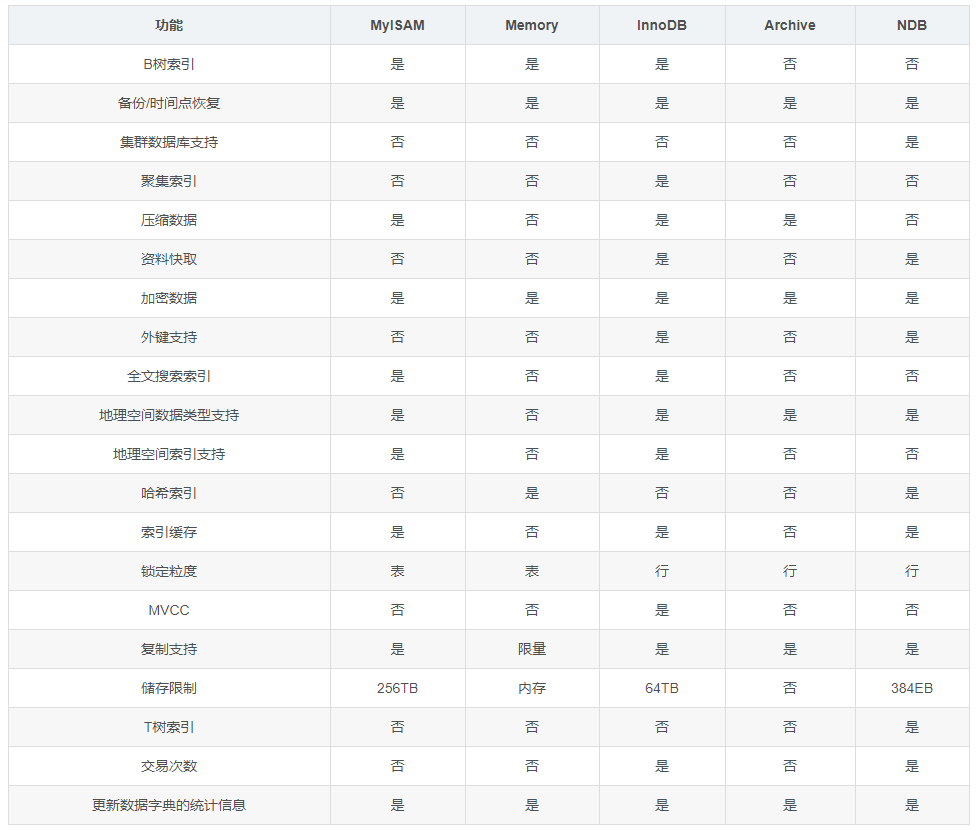Click the 64TB cell under InnoDB
Viewport: 976px width, 831px height.
[662, 688]
